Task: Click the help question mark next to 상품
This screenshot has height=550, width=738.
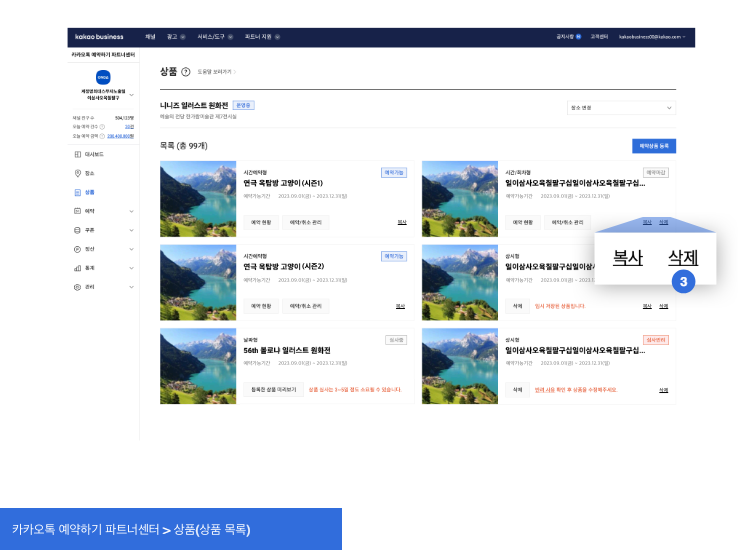Action: click(186, 72)
